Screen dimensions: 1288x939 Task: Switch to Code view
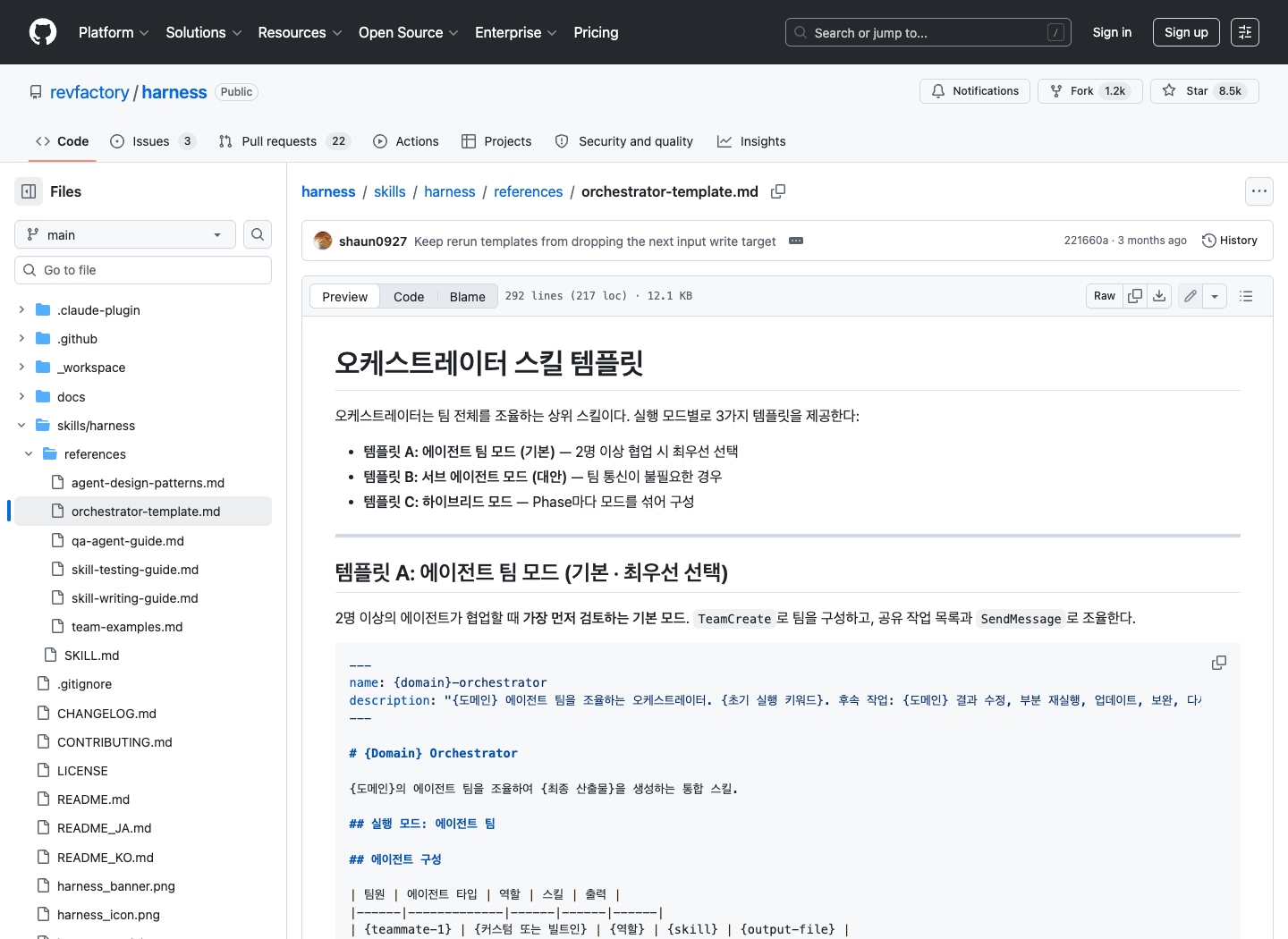click(409, 297)
